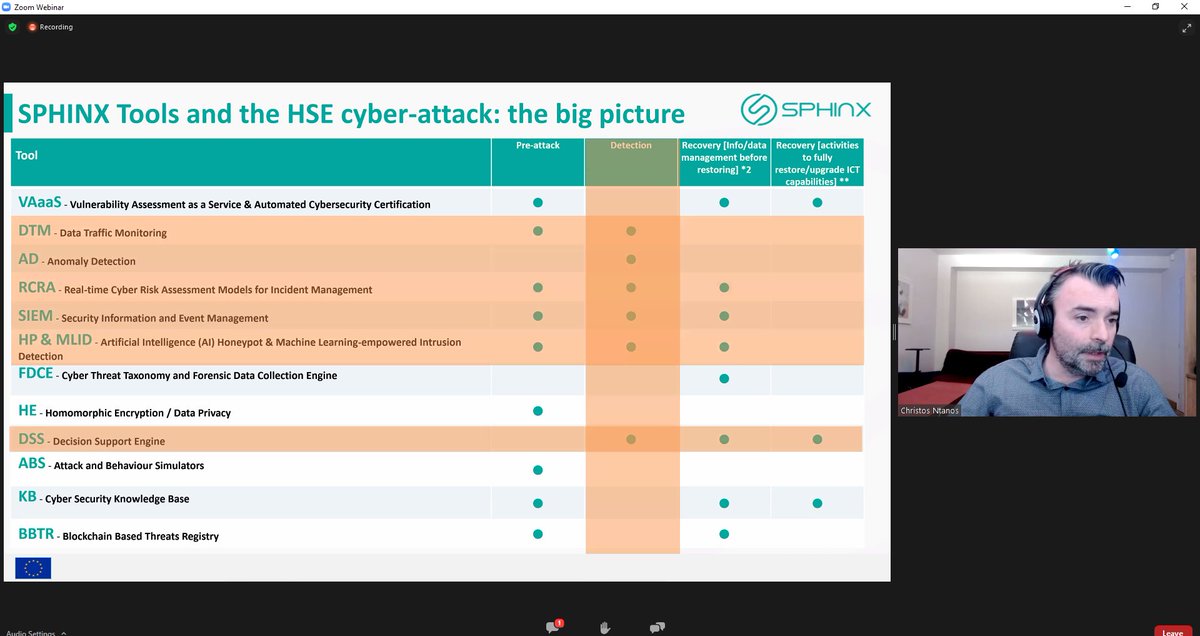Raise hand using the hand icon
Screen dimensions: 1200x636
(605, 627)
